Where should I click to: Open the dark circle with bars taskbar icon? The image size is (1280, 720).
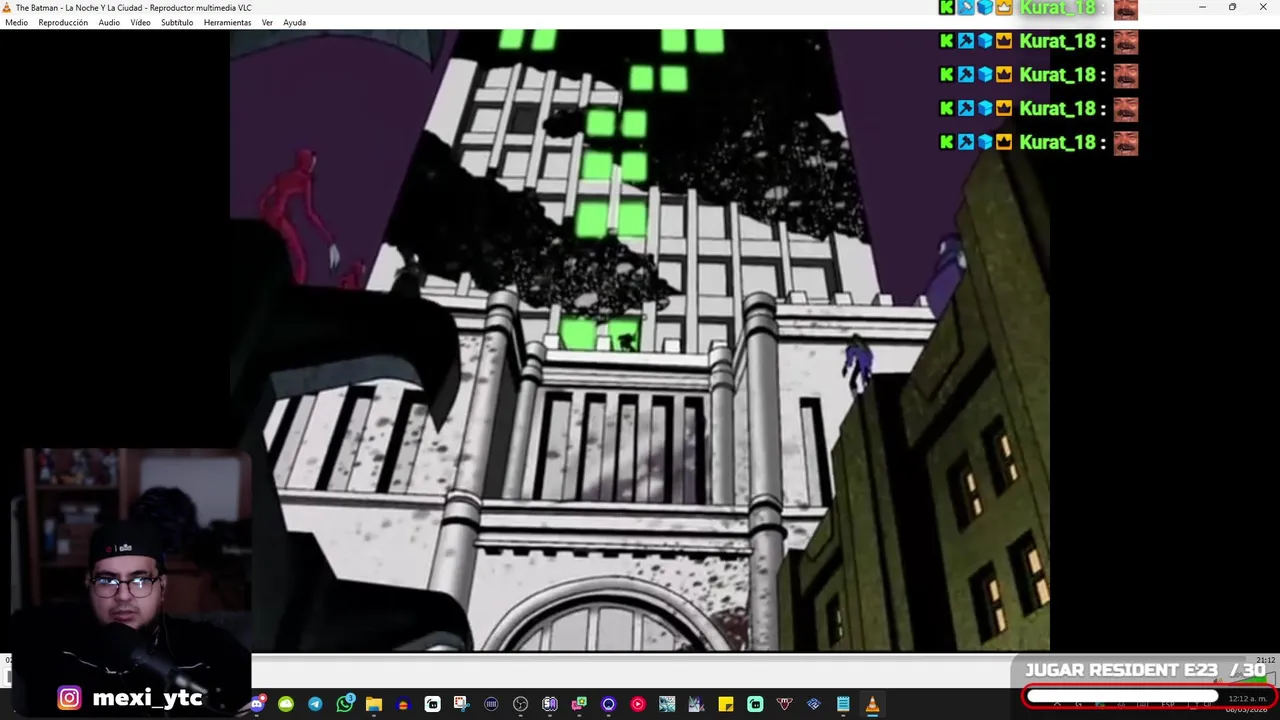point(491,704)
